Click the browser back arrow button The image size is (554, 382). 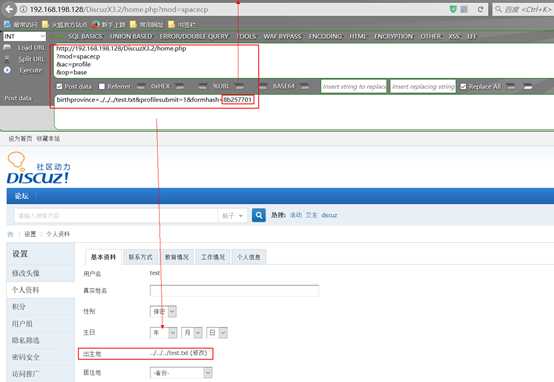[9, 9]
